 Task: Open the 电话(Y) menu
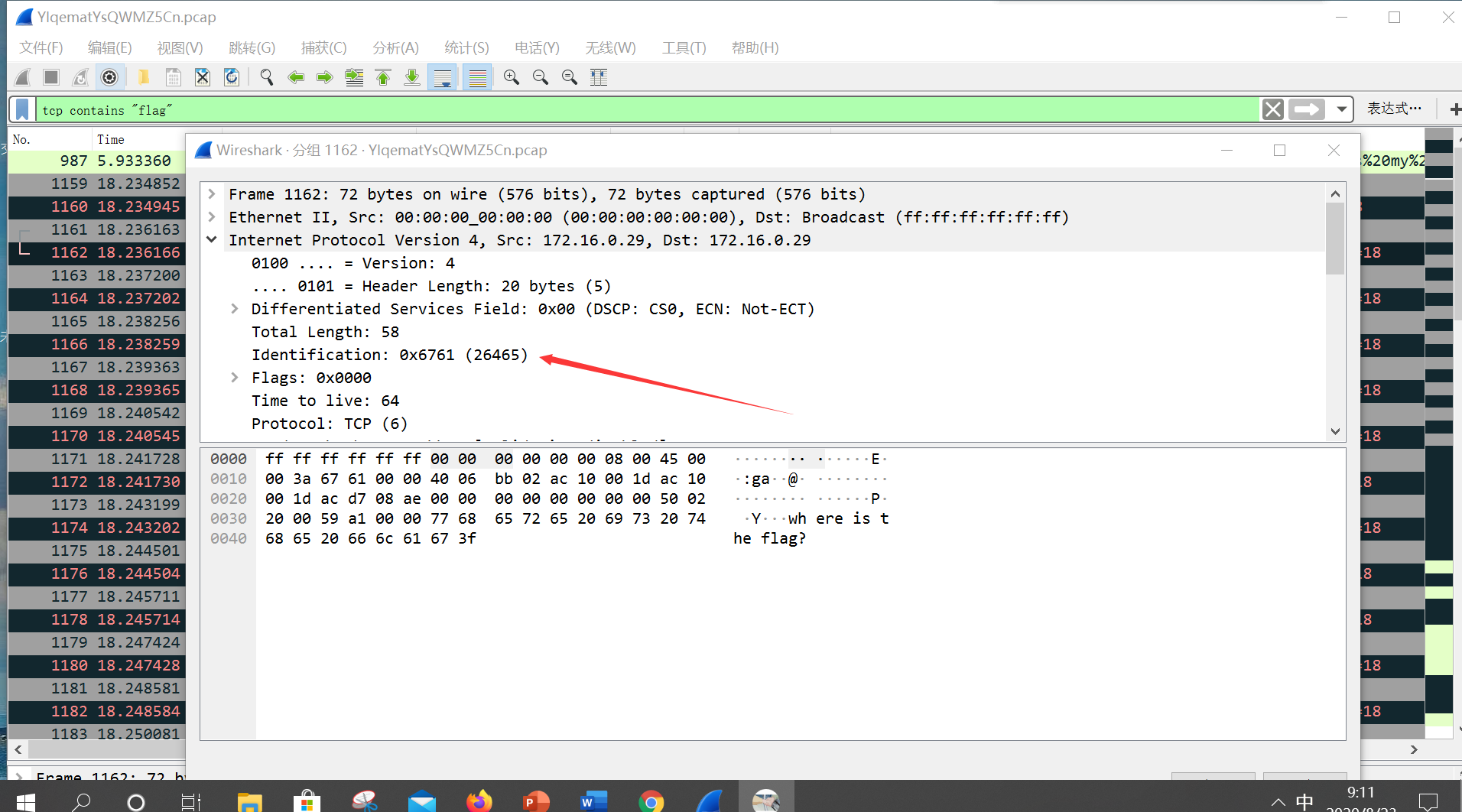537,47
